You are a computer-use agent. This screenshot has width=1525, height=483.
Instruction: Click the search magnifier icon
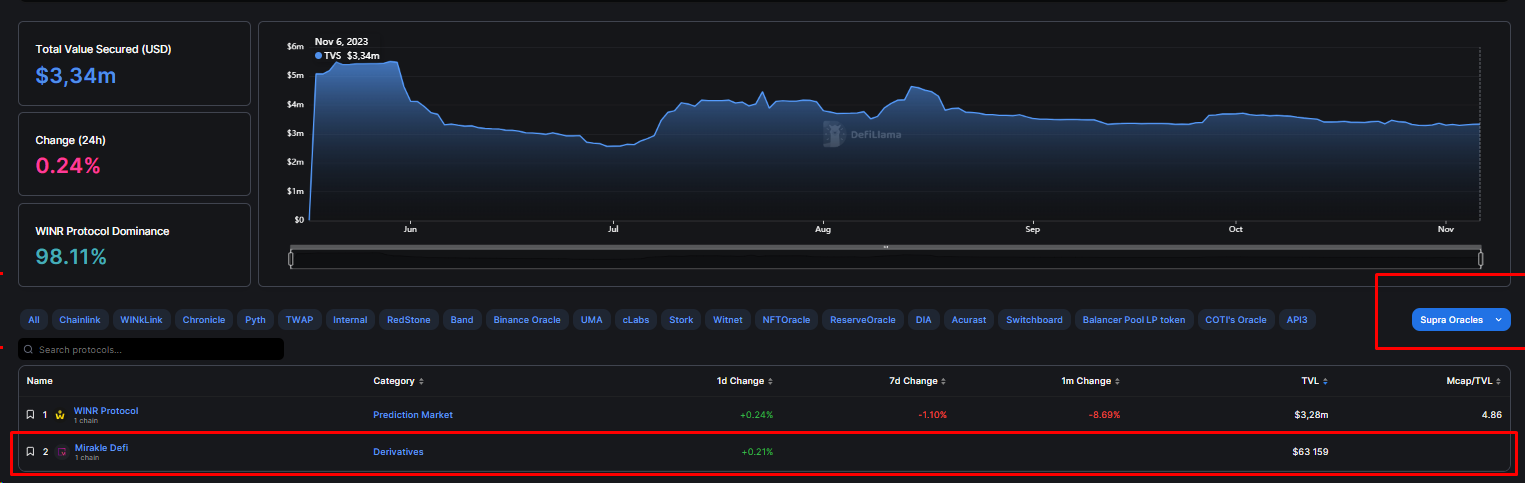coord(29,350)
